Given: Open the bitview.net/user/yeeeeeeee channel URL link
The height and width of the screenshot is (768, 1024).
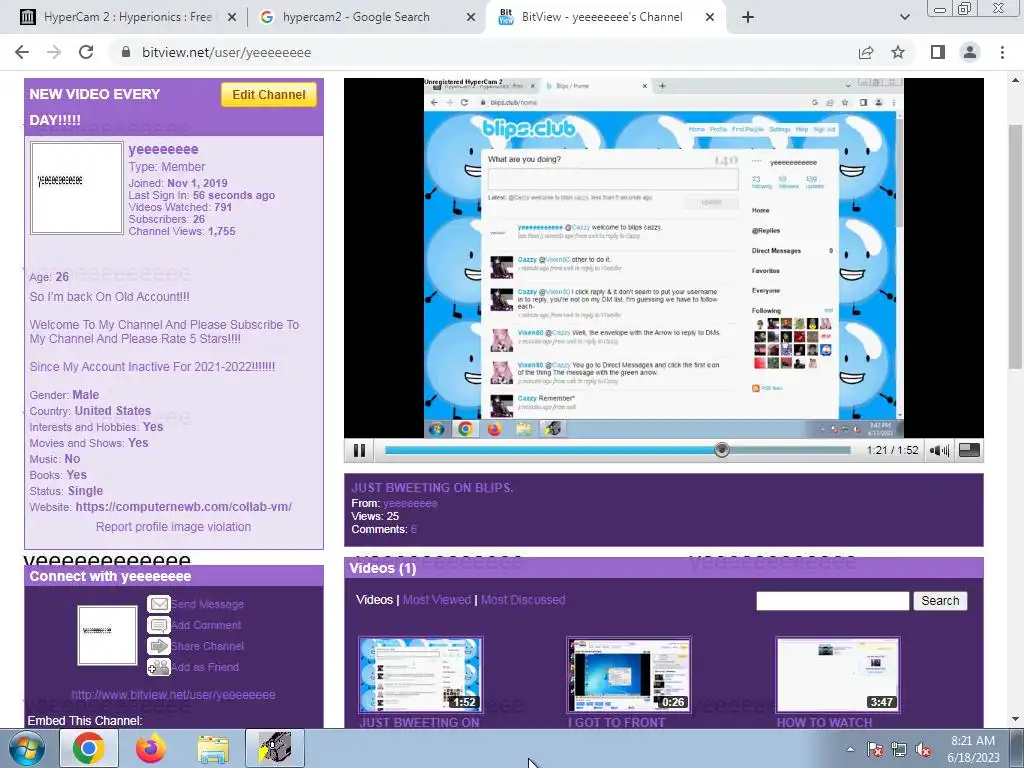Looking at the screenshot, I should [x=173, y=695].
